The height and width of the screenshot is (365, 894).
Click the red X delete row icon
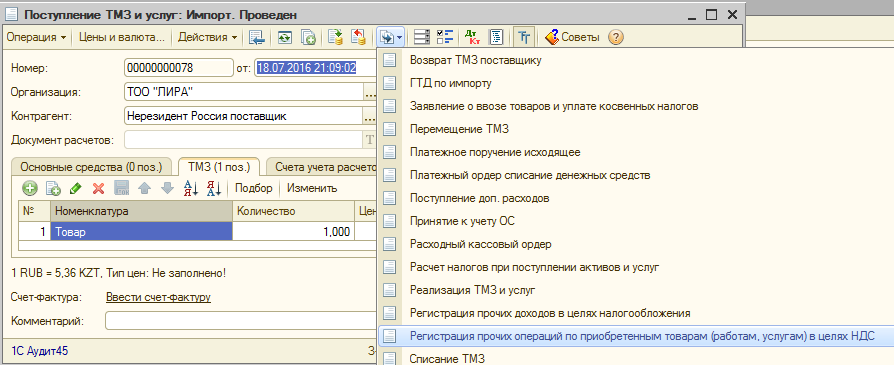coord(99,188)
